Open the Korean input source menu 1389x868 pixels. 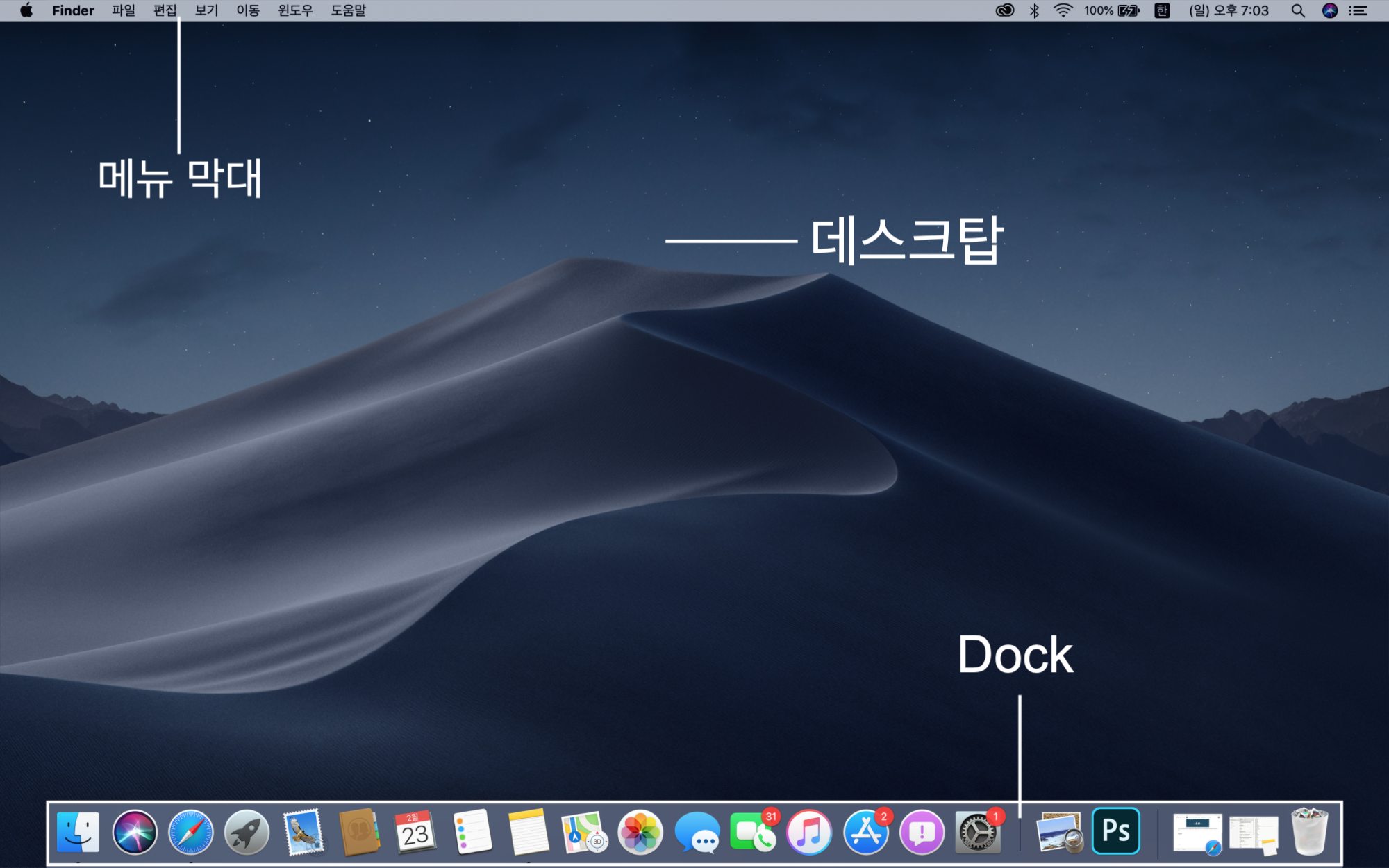pyautogui.click(x=1162, y=10)
